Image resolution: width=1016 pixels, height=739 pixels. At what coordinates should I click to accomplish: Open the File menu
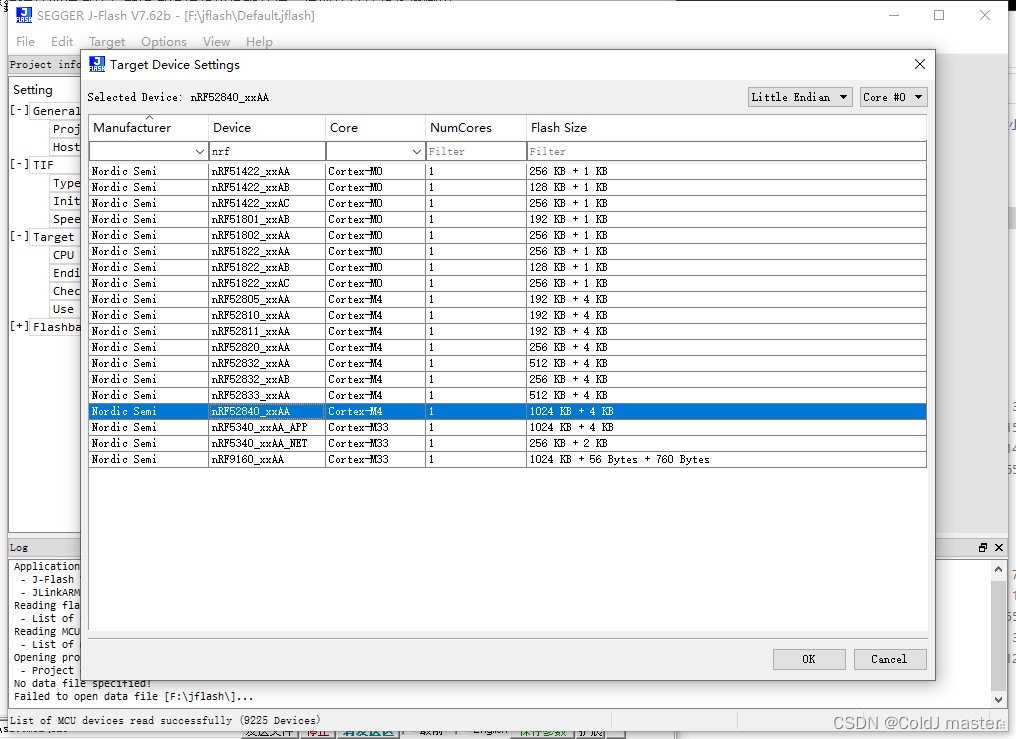tap(25, 41)
